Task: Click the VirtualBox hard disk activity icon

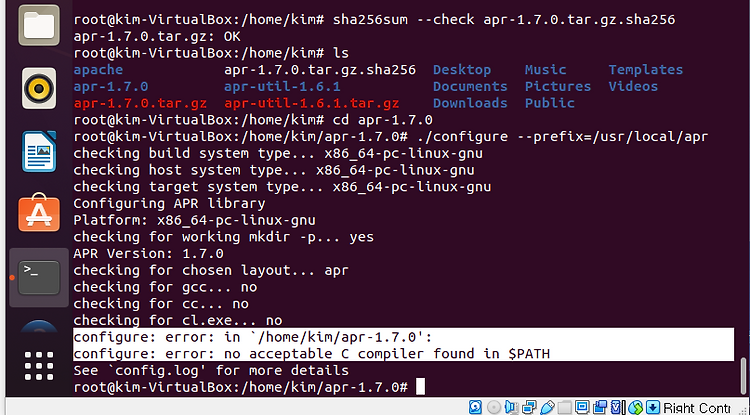Action: 475,407
